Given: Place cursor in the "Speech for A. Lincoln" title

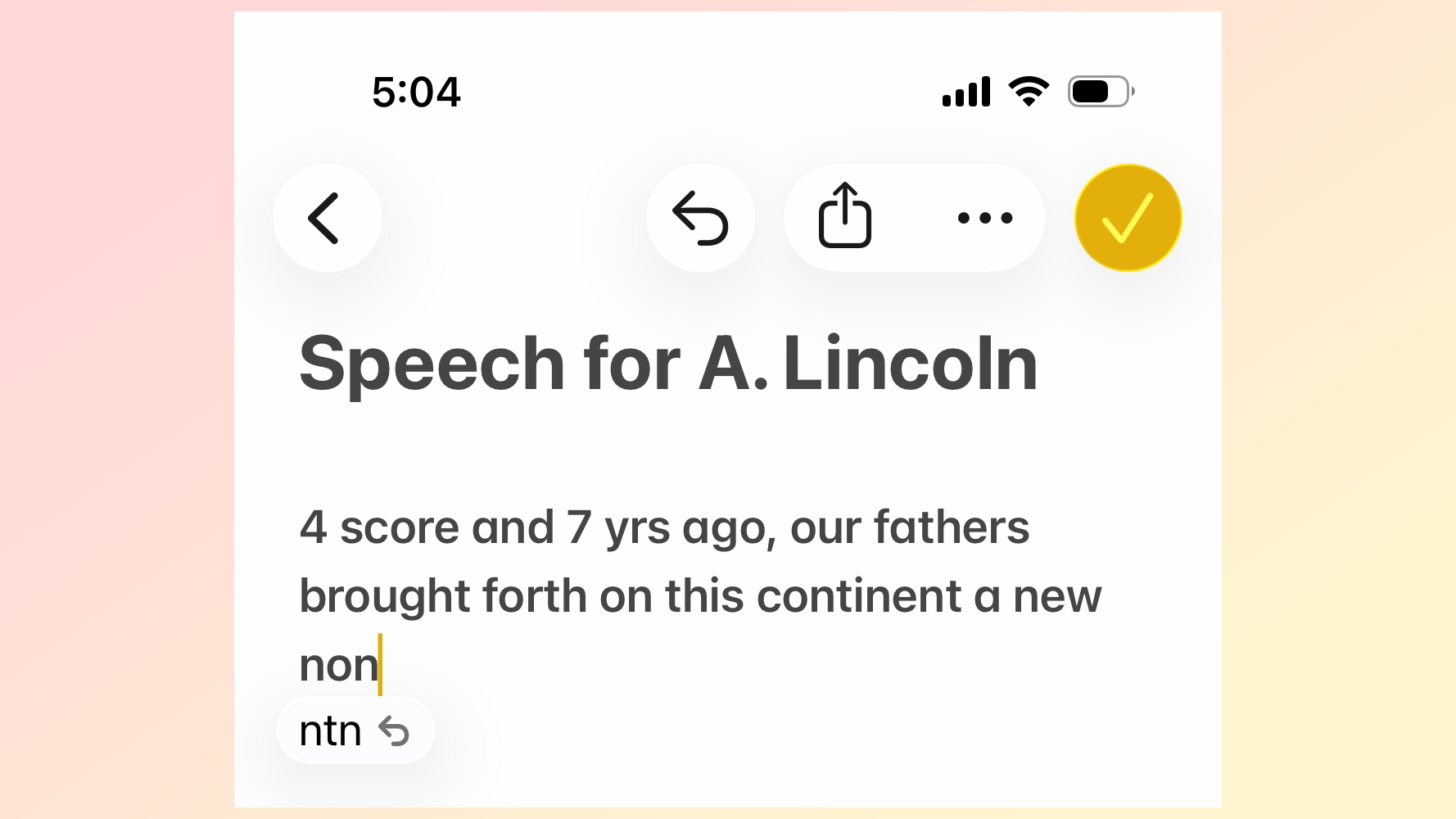Looking at the screenshot, I should (x=667, y=364).
